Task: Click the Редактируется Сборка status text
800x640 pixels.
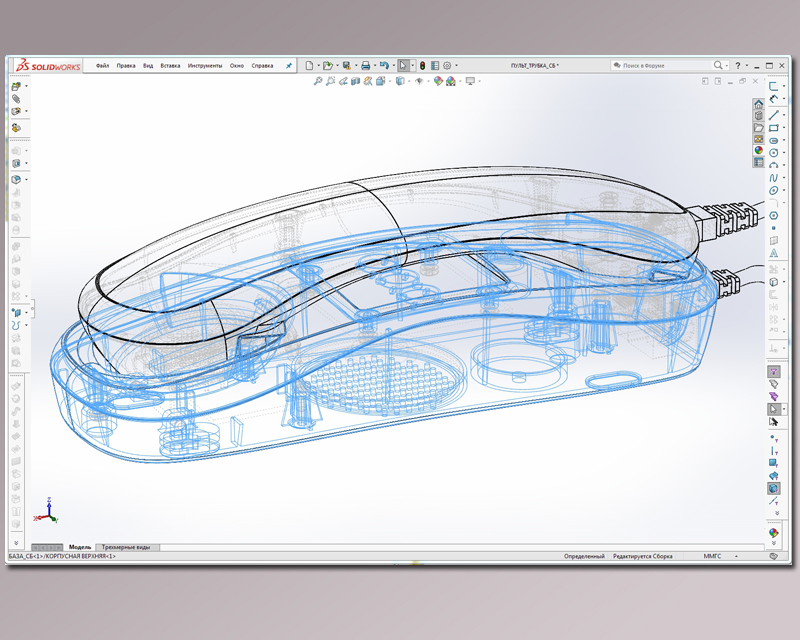Action: point(642,556)
